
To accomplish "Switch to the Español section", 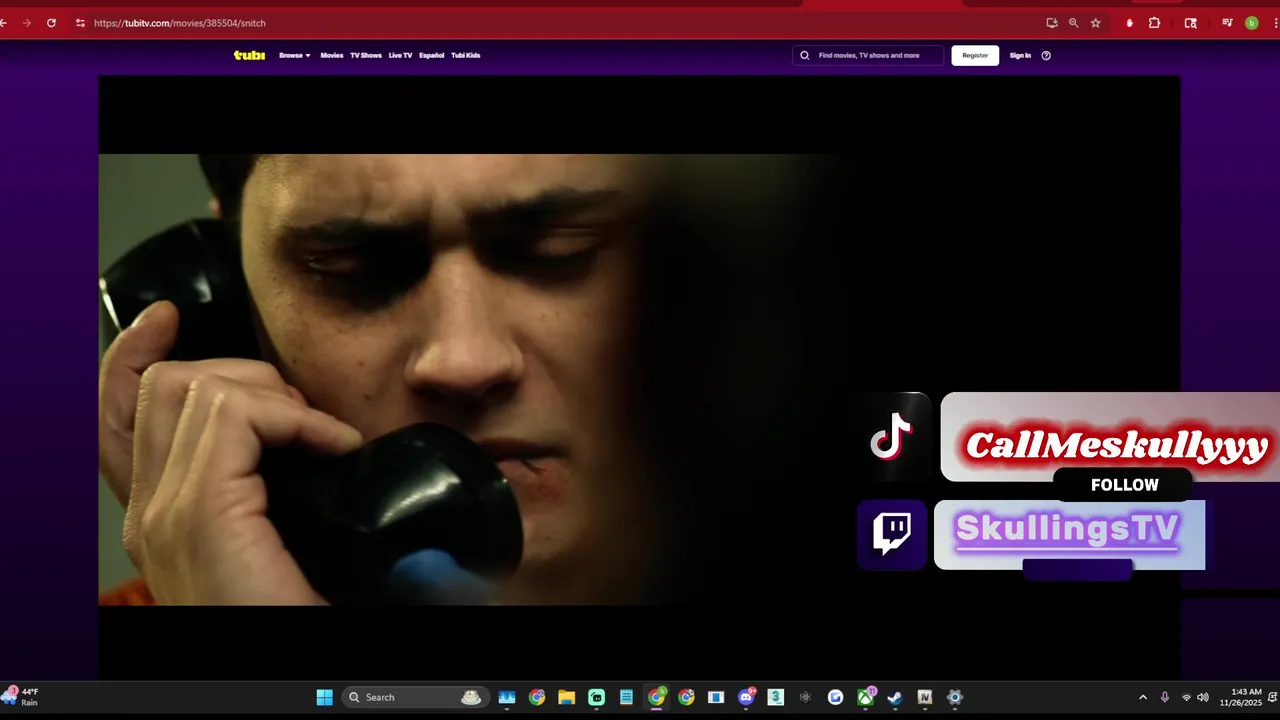I will (432, 55).
